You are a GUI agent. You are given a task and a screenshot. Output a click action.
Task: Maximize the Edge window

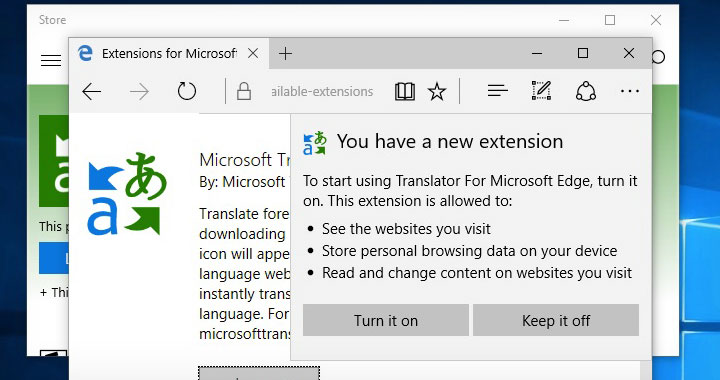pos(583,53)
